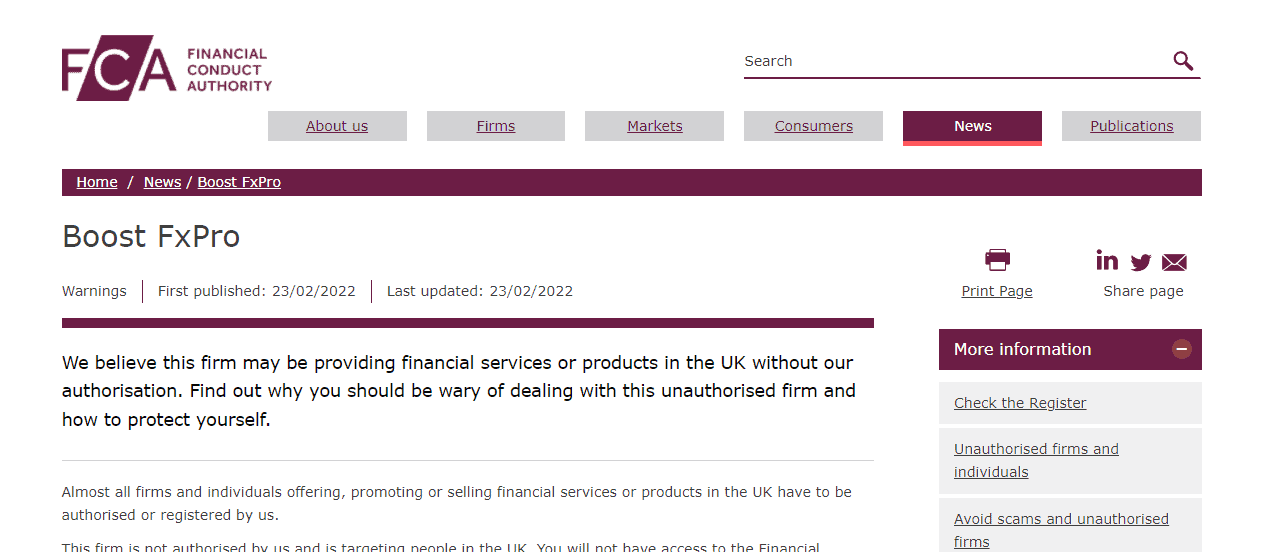This screenshot has width=1263, height=552.
Task: Open the Firms menu
Action: click(x=496, y=126)
